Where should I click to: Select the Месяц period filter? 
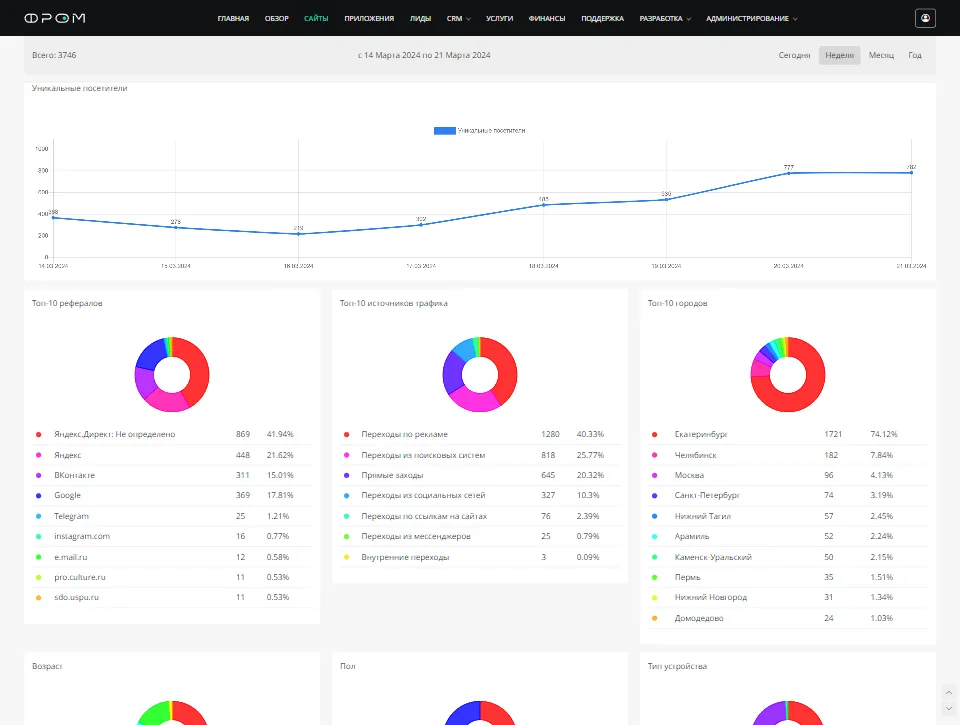tap(881, 55)
